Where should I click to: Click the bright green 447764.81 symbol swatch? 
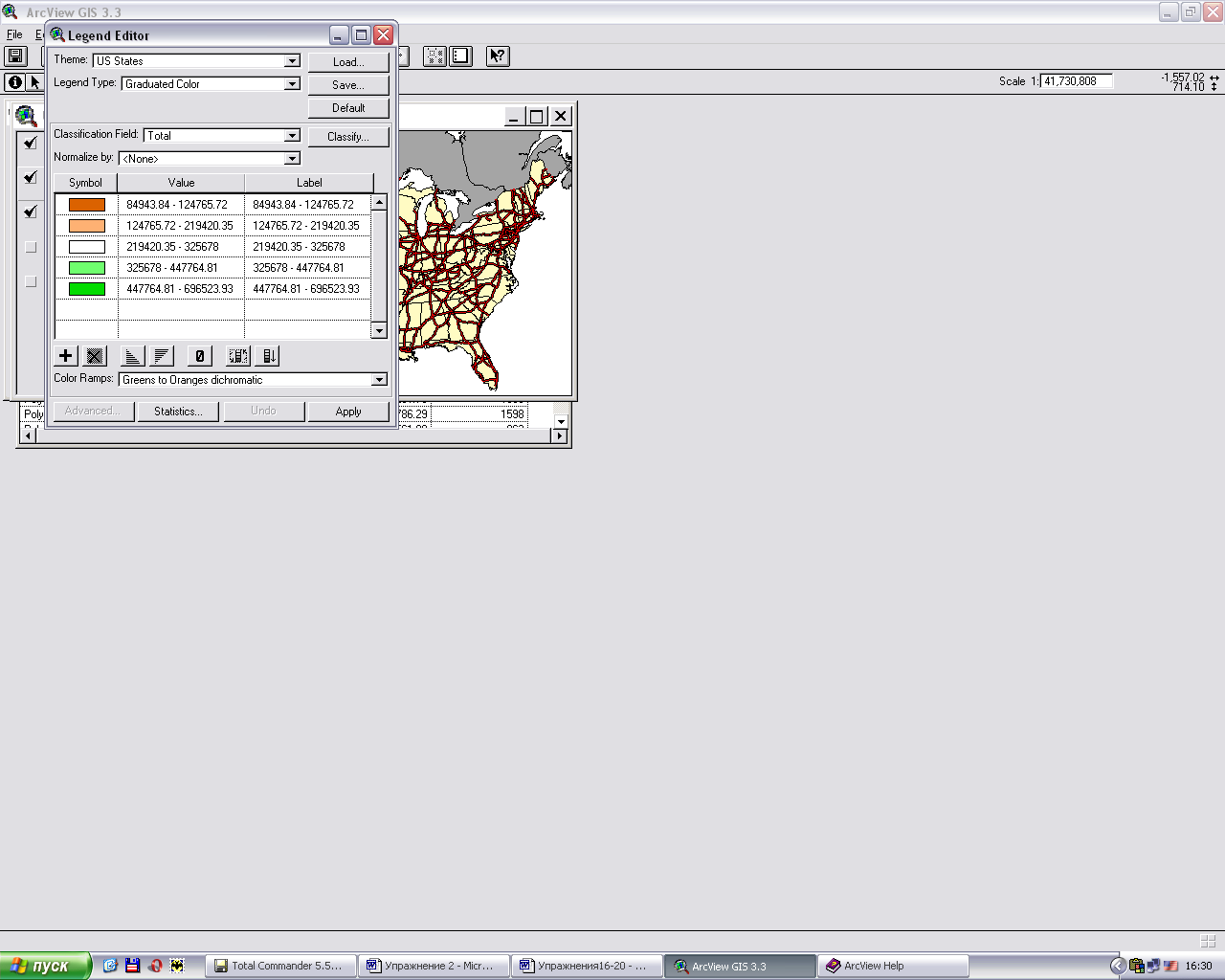coord(87,289)
